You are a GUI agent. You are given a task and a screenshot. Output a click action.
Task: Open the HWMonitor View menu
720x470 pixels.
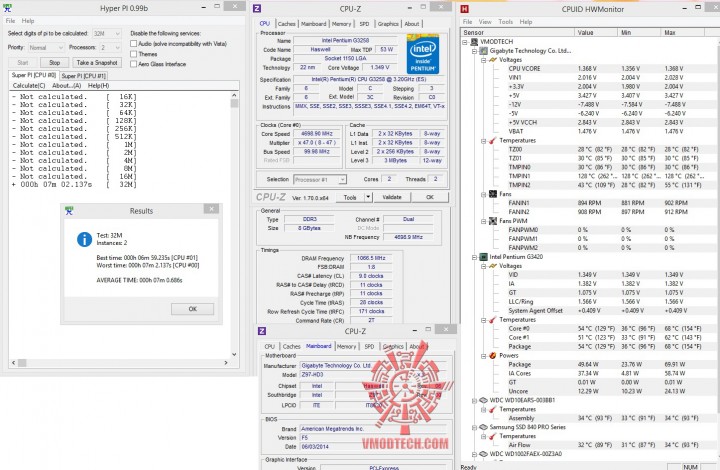click(485, 22)
